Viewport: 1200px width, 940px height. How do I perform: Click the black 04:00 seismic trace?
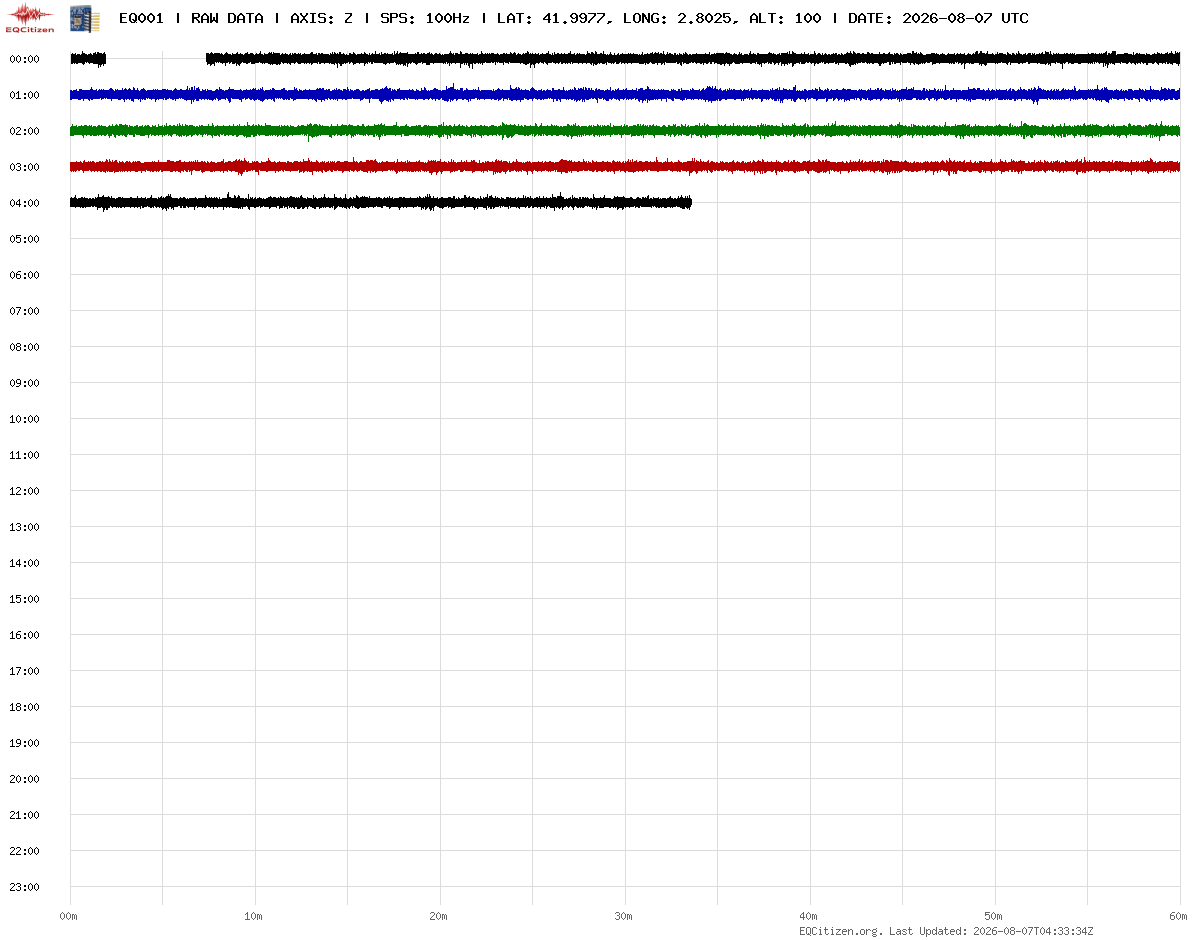pos(381,202)
